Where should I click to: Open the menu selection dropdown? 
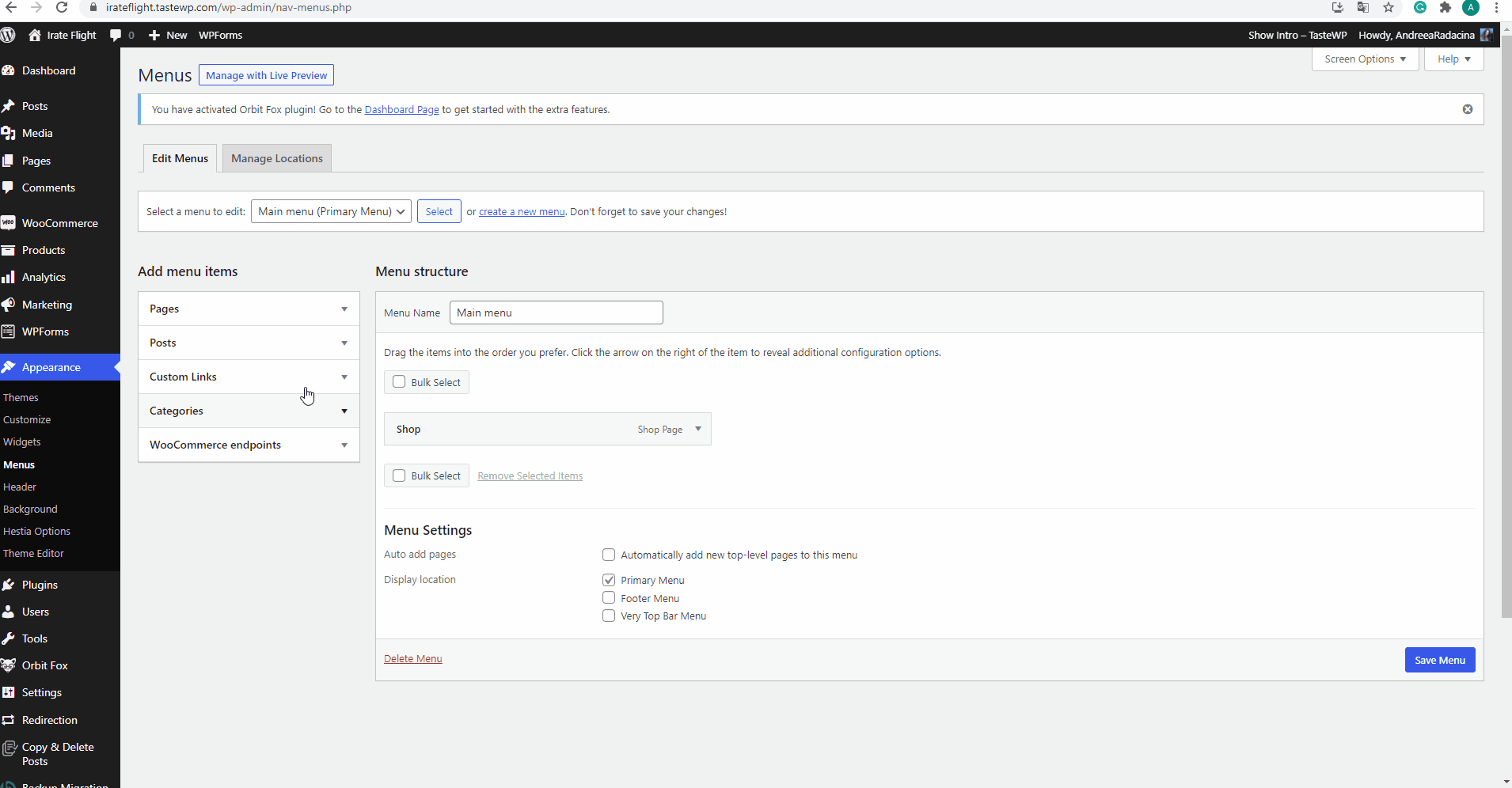click(331, 211)
